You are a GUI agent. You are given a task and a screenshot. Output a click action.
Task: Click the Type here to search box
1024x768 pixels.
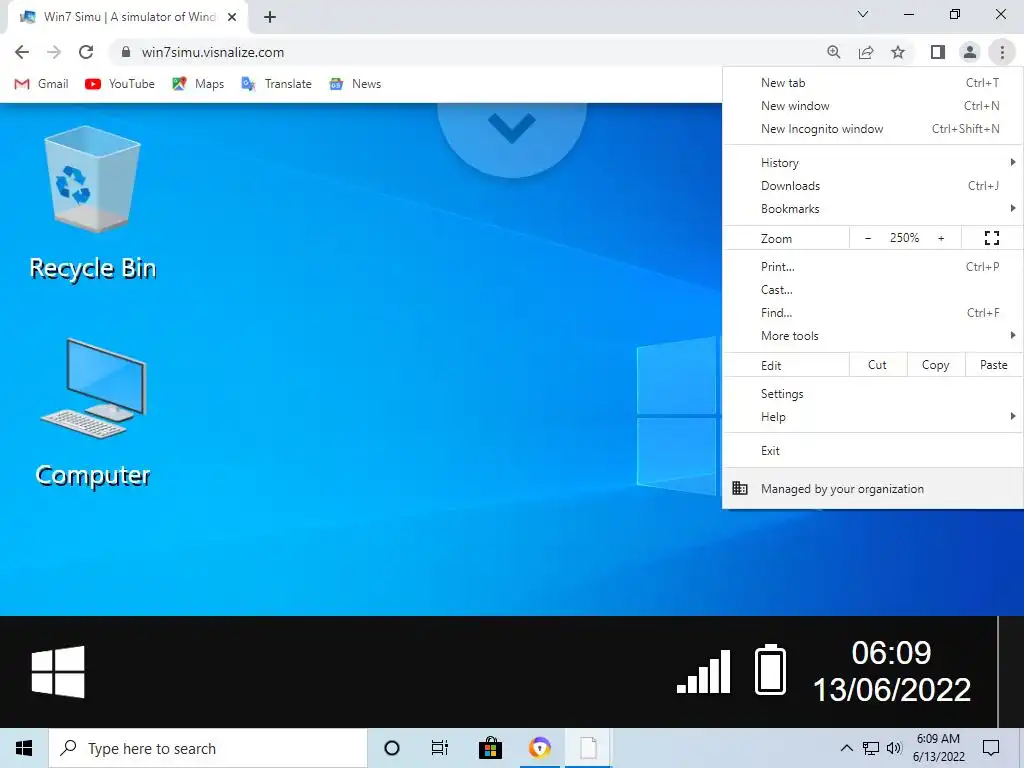[x=208, y=748]
